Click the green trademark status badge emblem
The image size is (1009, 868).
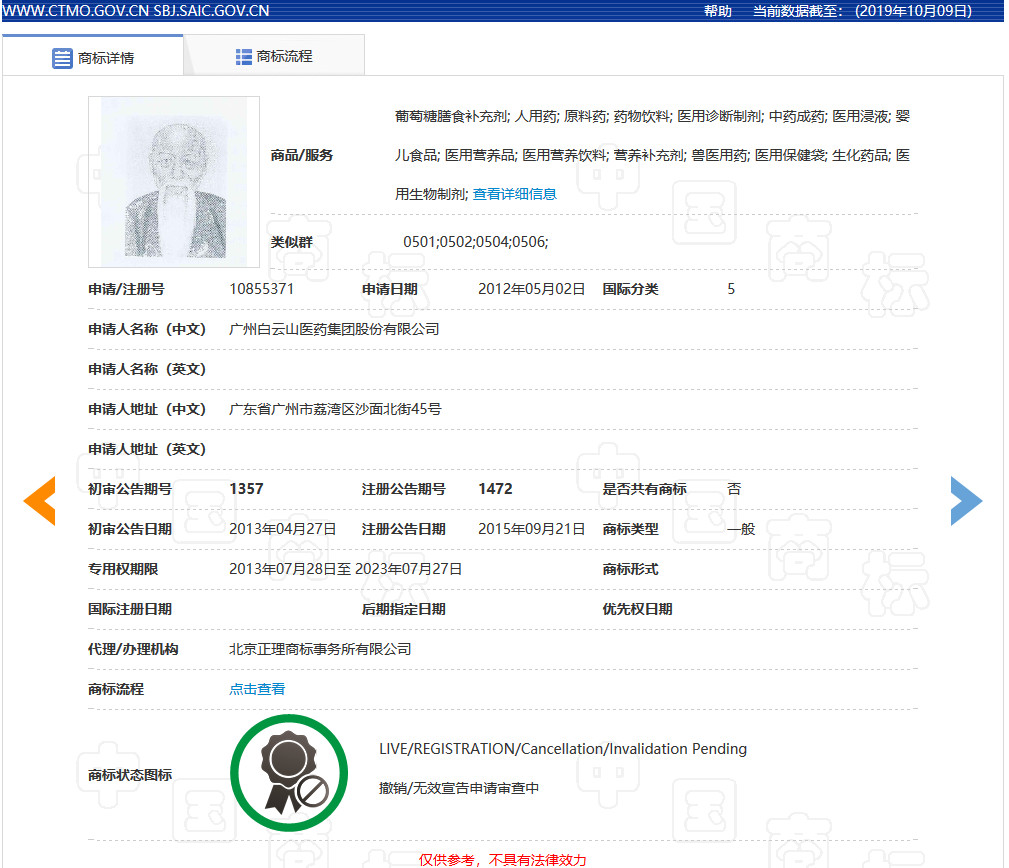pyautogui.click(x=289, y=772)
